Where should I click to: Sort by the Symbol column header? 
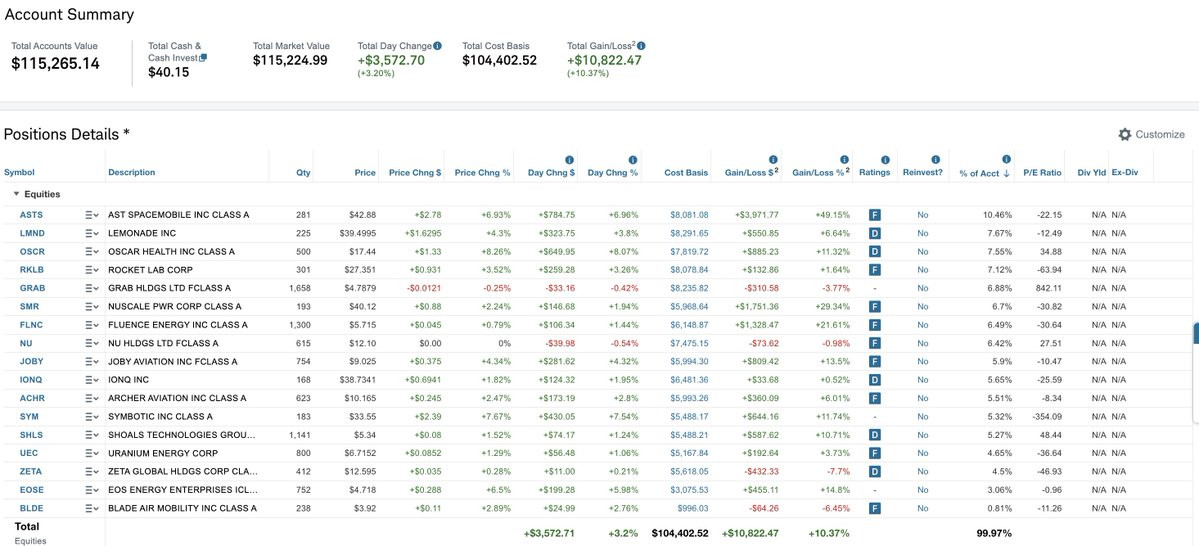click(x=19, y=173)
